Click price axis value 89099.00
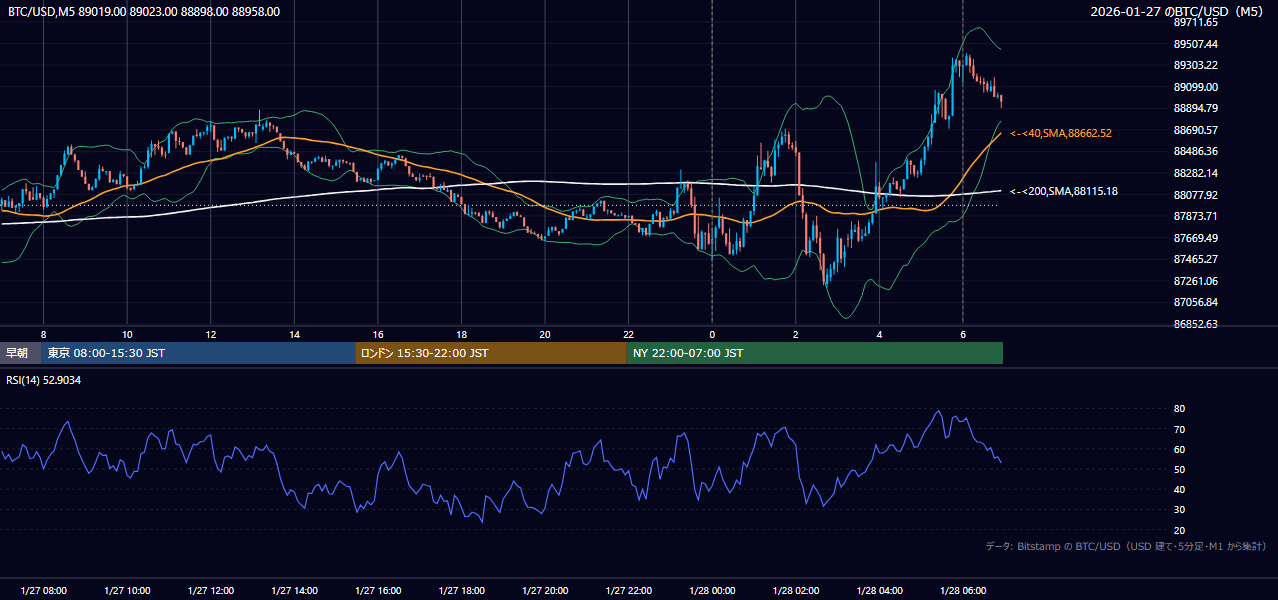The image size is (1278, 600). [1195, 87]
